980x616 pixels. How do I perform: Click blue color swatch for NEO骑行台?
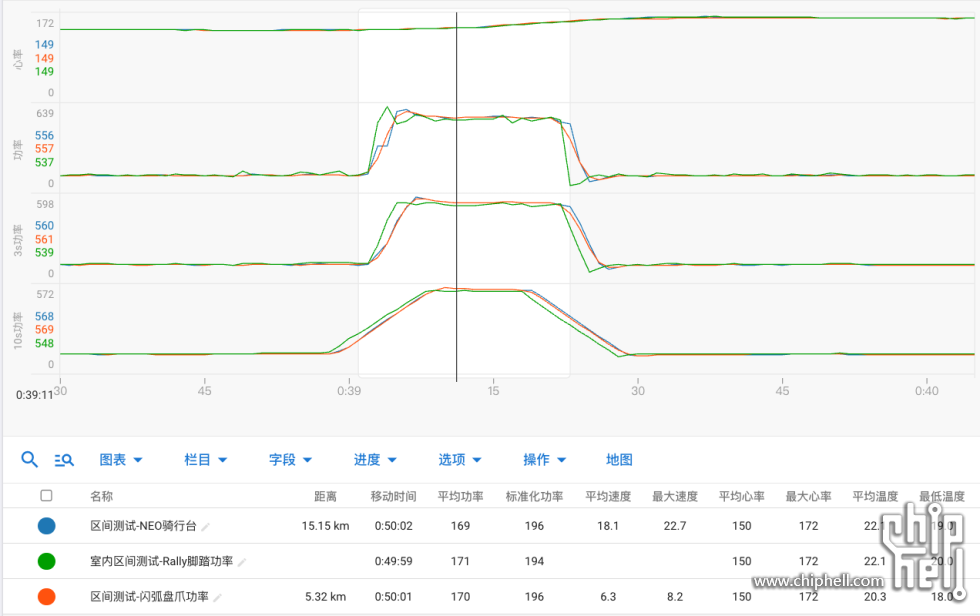(46, 526)
